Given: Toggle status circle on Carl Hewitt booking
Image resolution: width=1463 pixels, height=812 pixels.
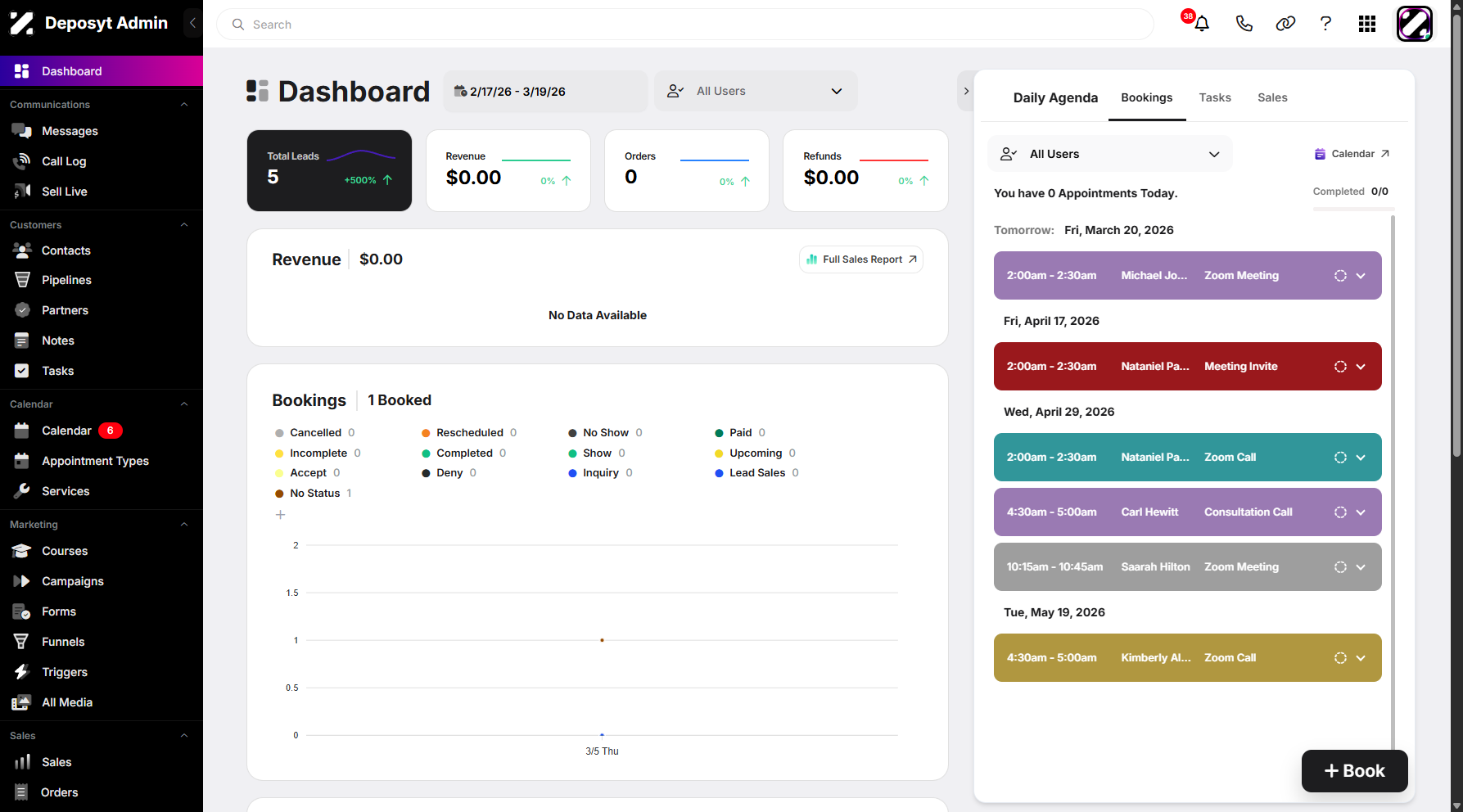Looking at the screenshot, I should click(x=1340, y=512).
